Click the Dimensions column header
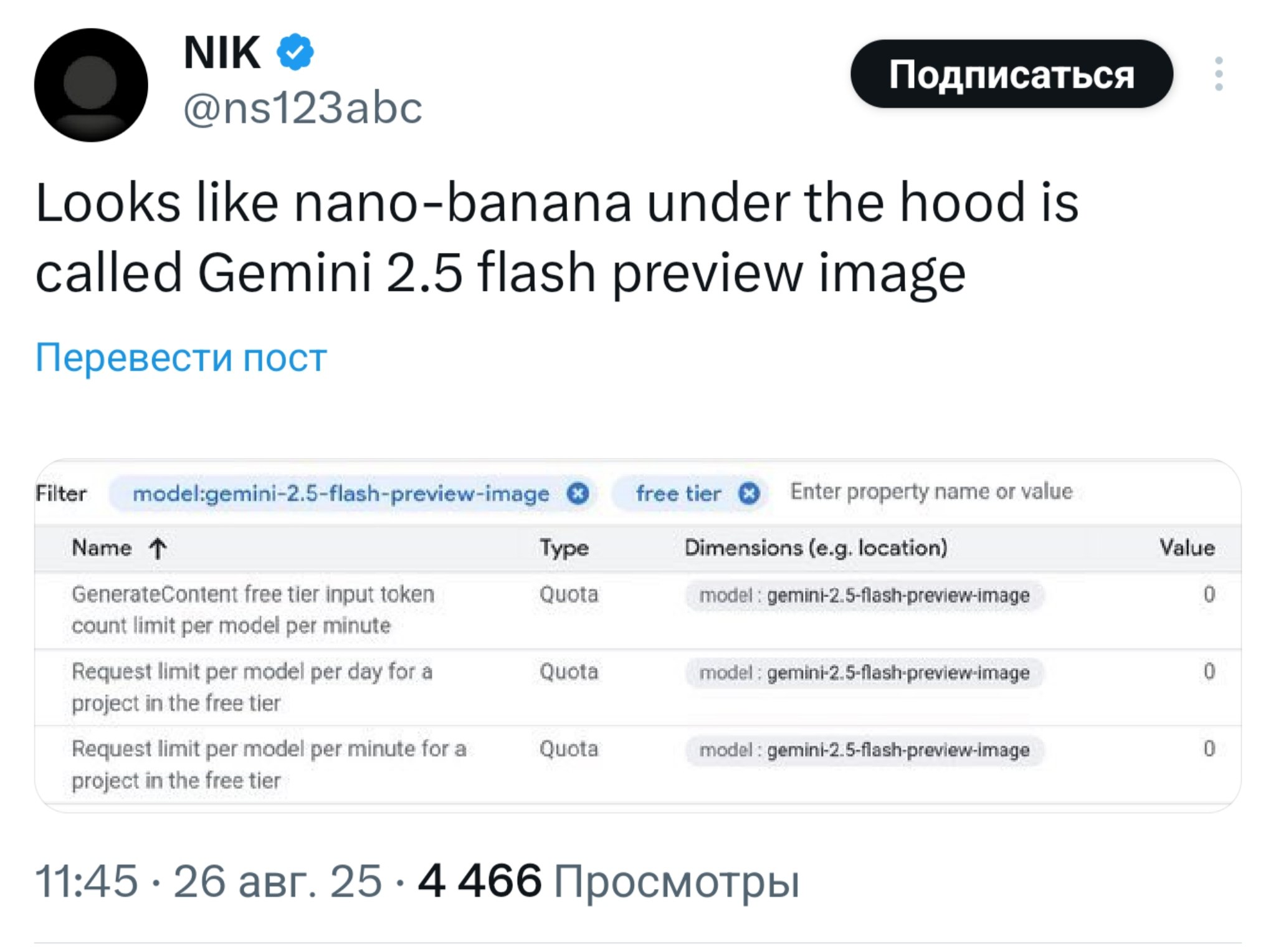1276x952 pixels. [816, 548]
